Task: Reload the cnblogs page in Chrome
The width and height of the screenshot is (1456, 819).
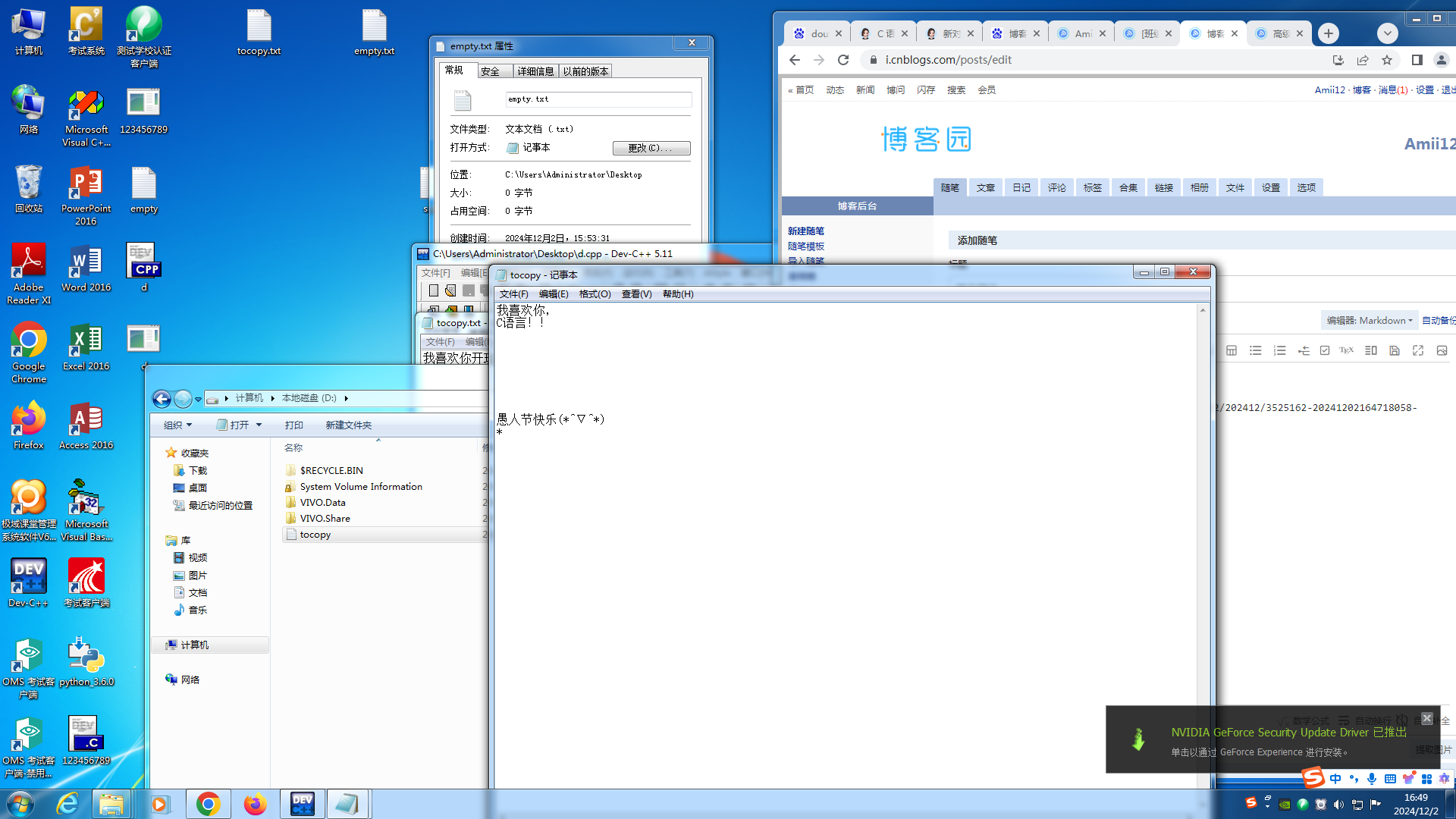Action: click(843, 60)
